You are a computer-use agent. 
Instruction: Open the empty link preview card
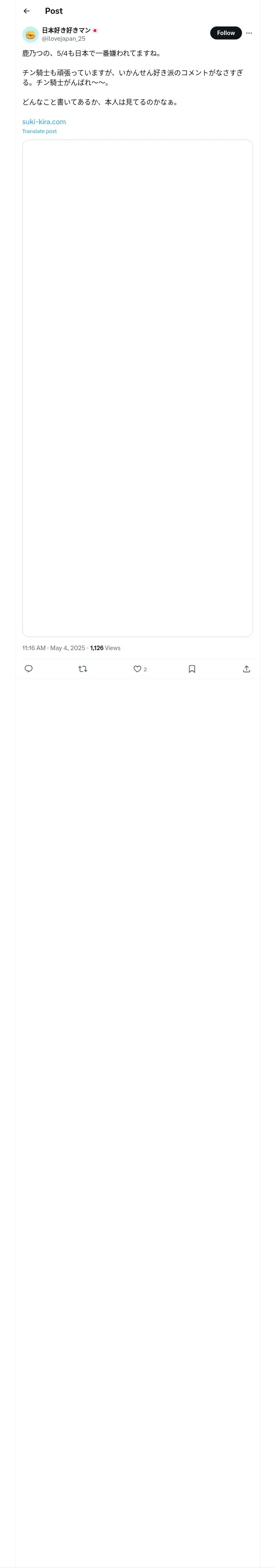(x=137, y=388)
